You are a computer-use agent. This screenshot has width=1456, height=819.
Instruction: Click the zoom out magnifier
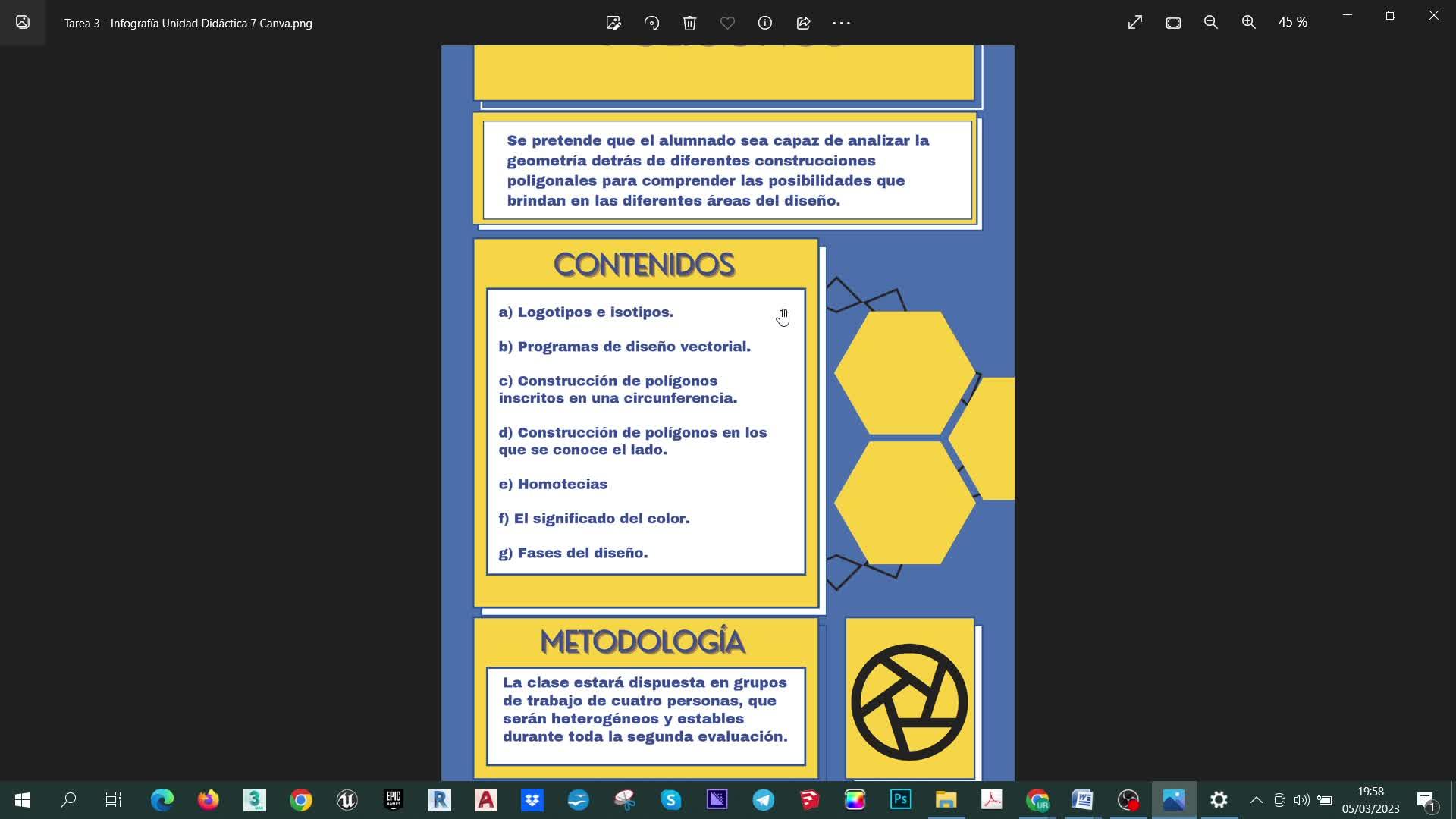[1211, 23]
